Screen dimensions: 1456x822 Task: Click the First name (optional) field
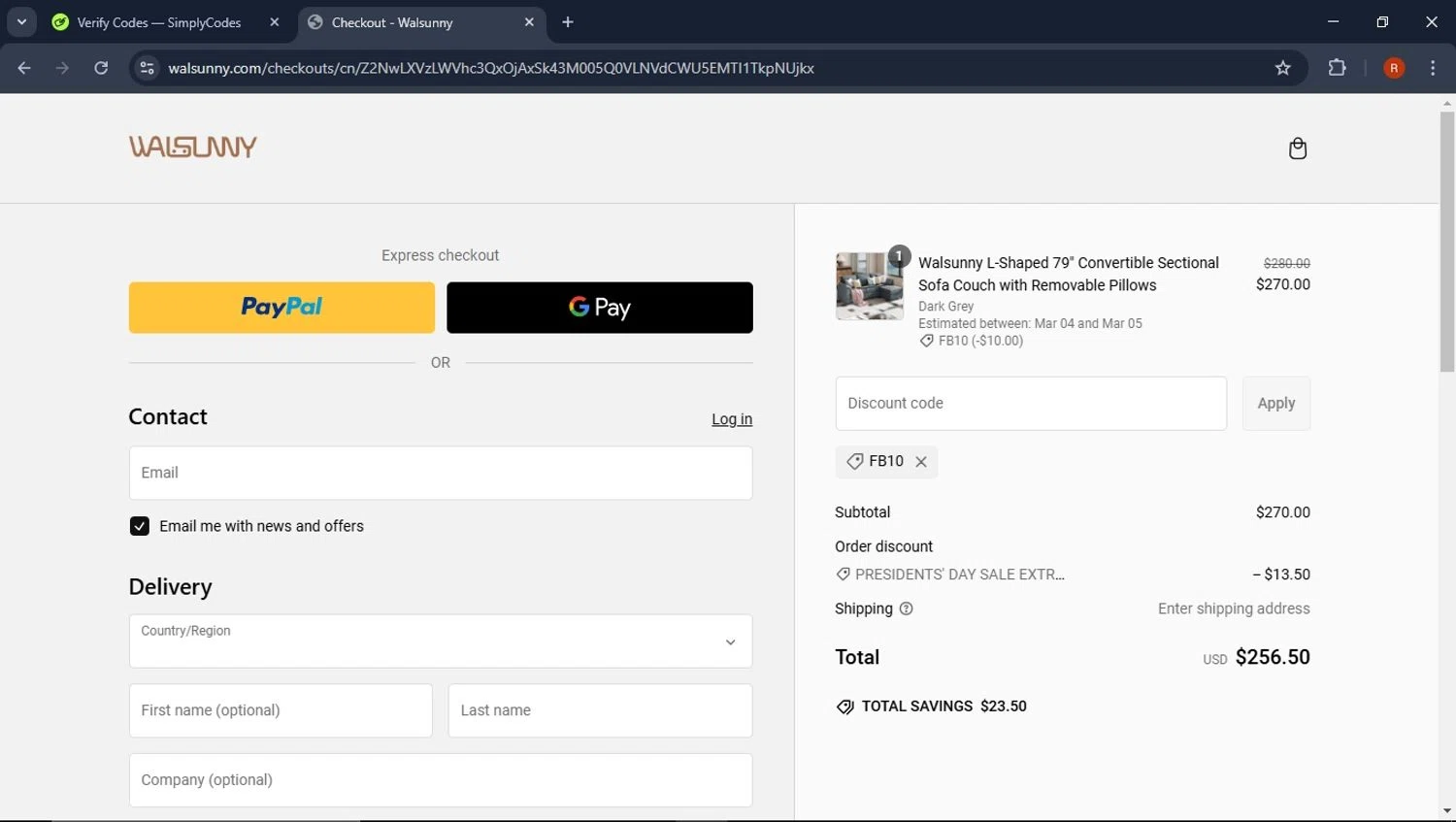click(281, 710)
